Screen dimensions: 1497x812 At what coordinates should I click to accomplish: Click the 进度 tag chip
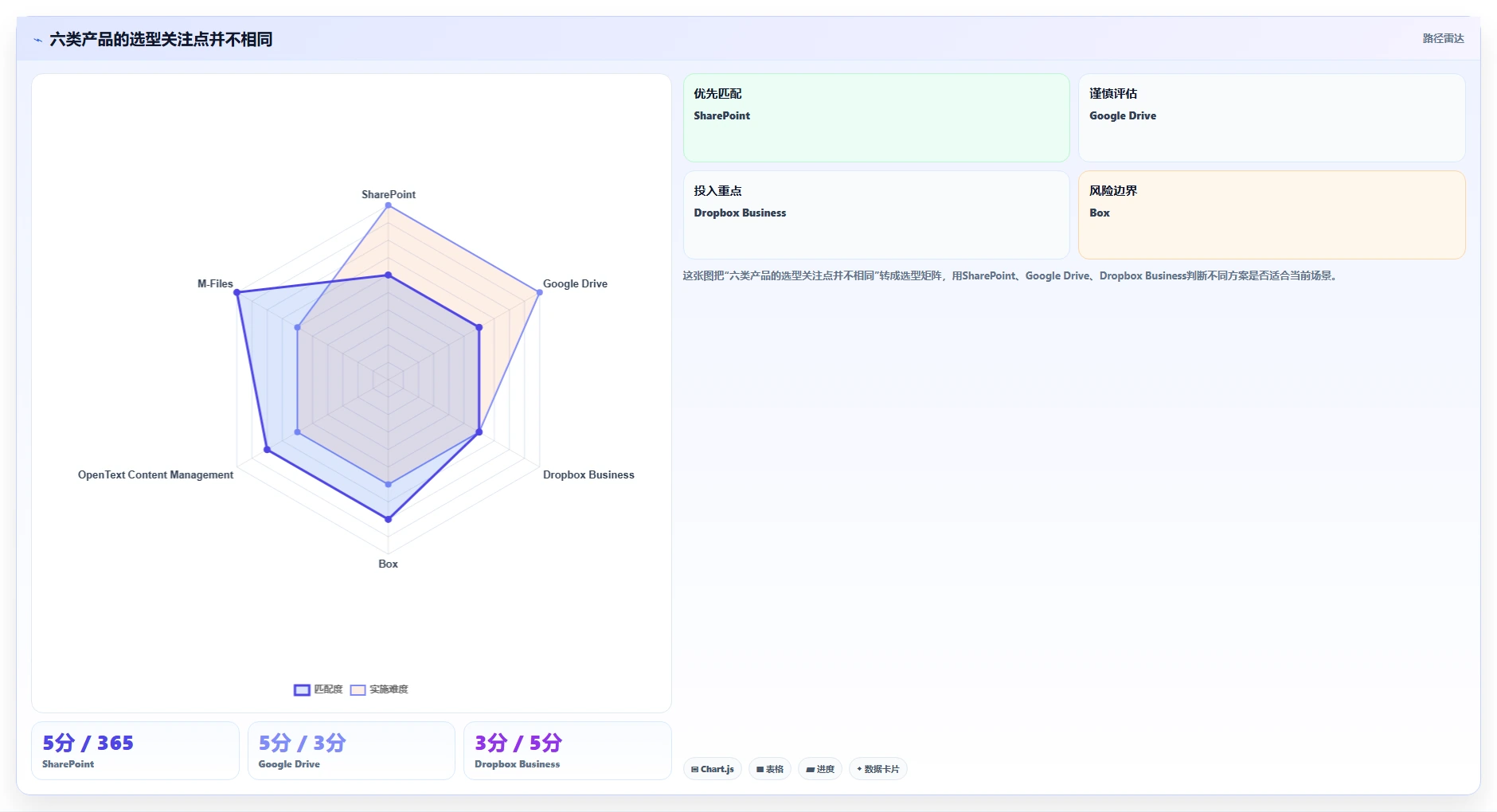[x=820, y=769]
